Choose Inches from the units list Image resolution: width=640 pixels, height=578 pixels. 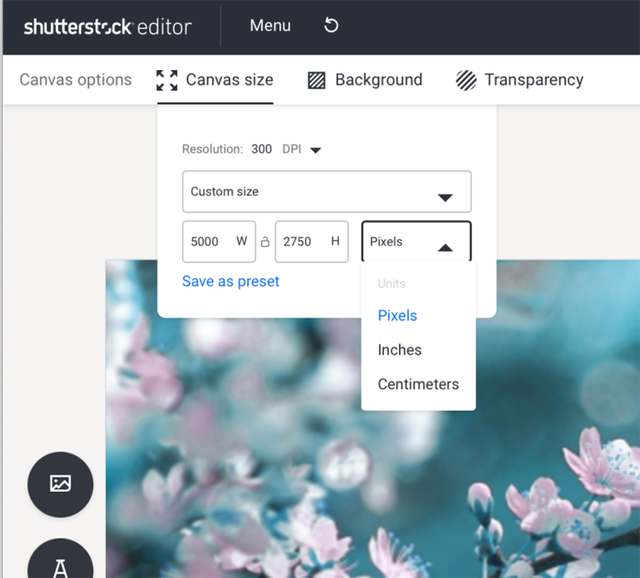pos(400,350)
